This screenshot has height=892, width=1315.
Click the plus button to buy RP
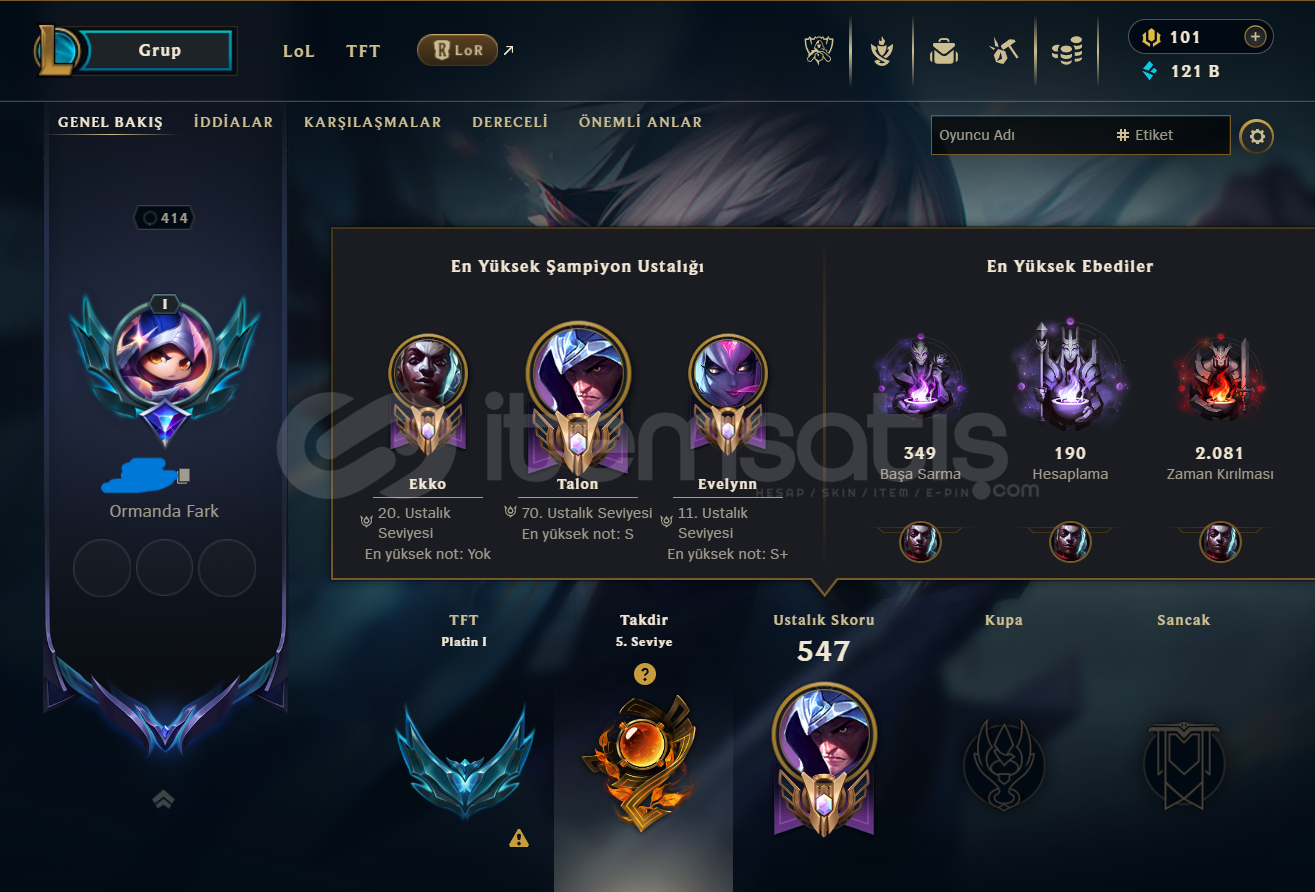point(1255,37)
